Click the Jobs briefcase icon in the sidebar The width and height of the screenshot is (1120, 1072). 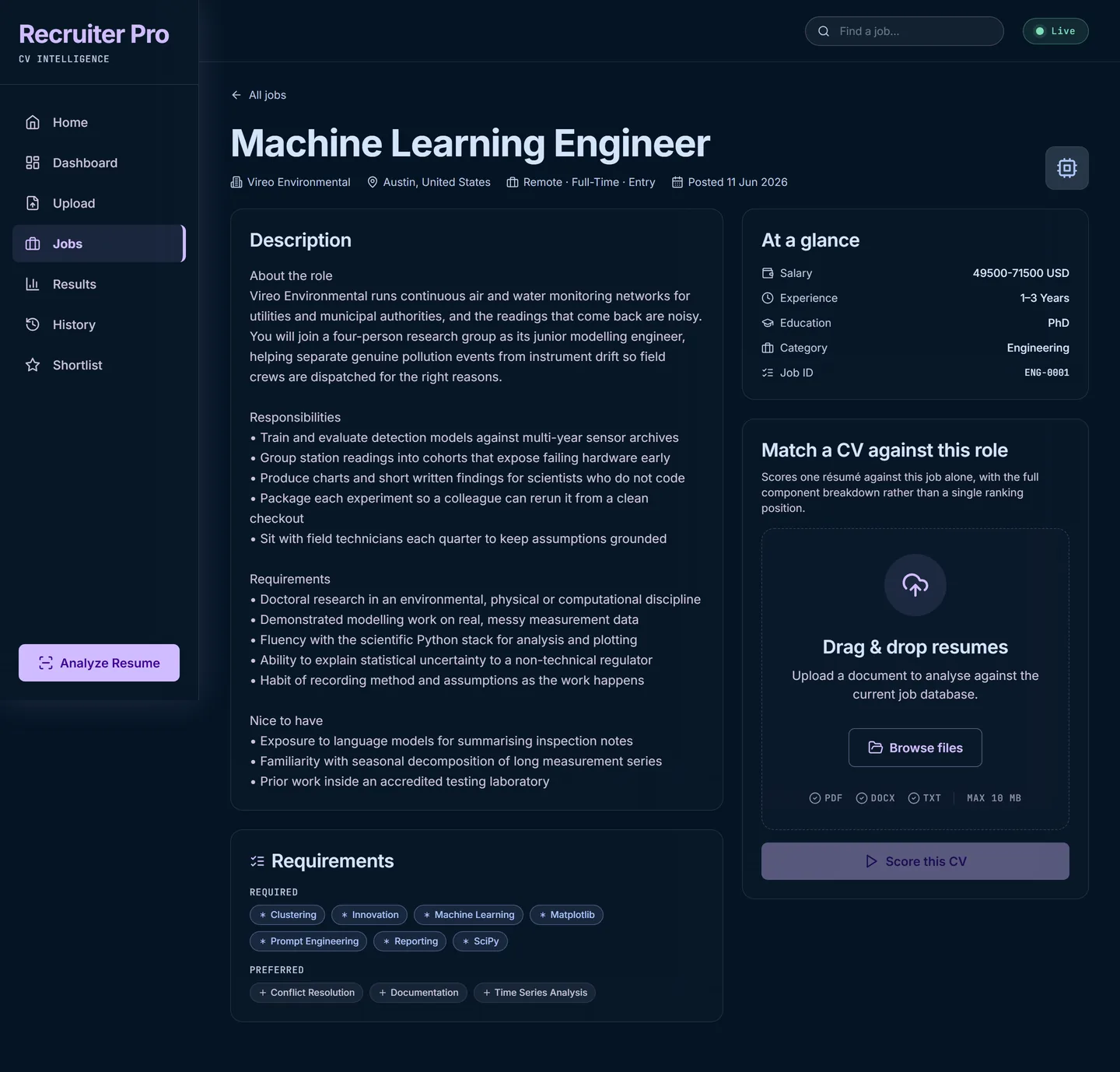coord(33,243)
